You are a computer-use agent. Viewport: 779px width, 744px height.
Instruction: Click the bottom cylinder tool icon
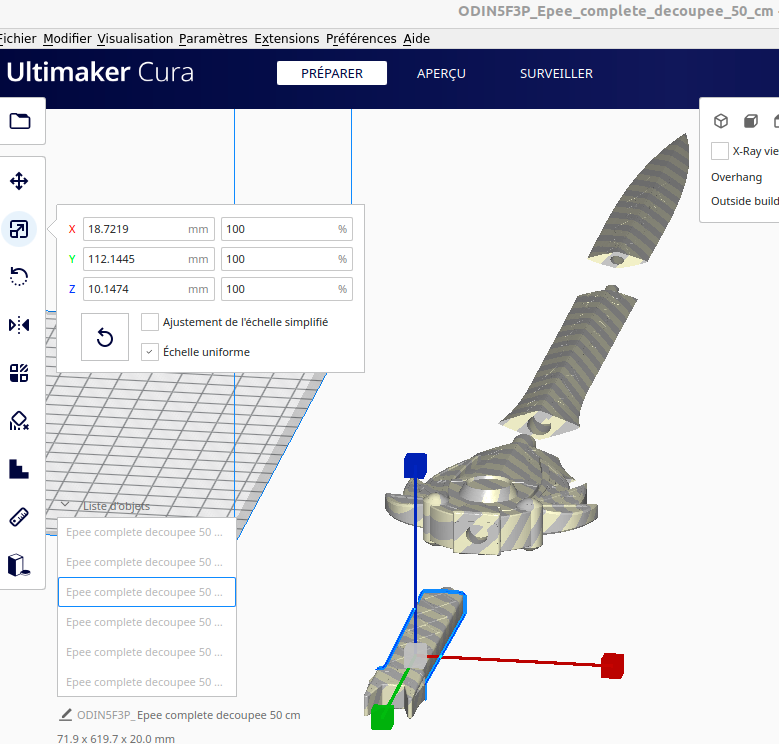pos(19,565)
